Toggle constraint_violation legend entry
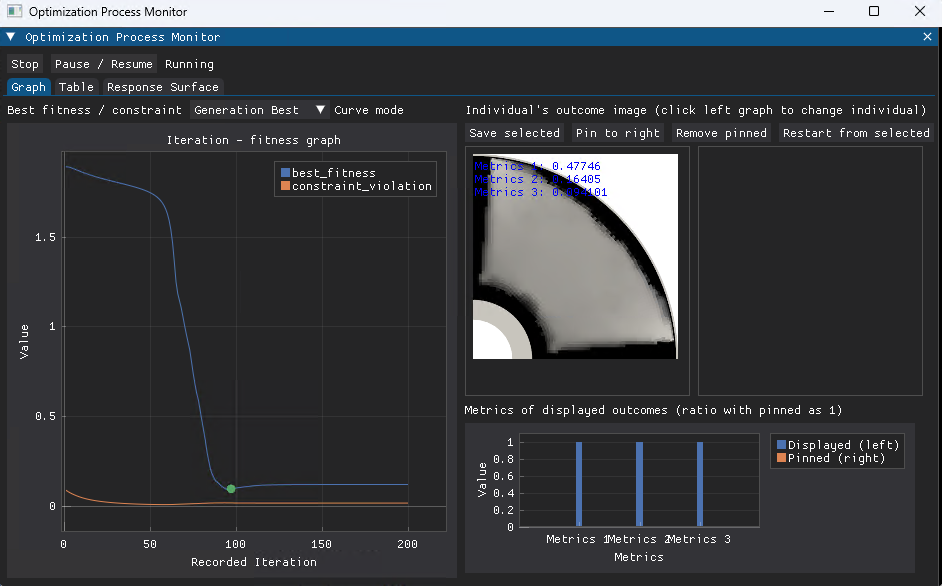 click(x=356, y=186)
